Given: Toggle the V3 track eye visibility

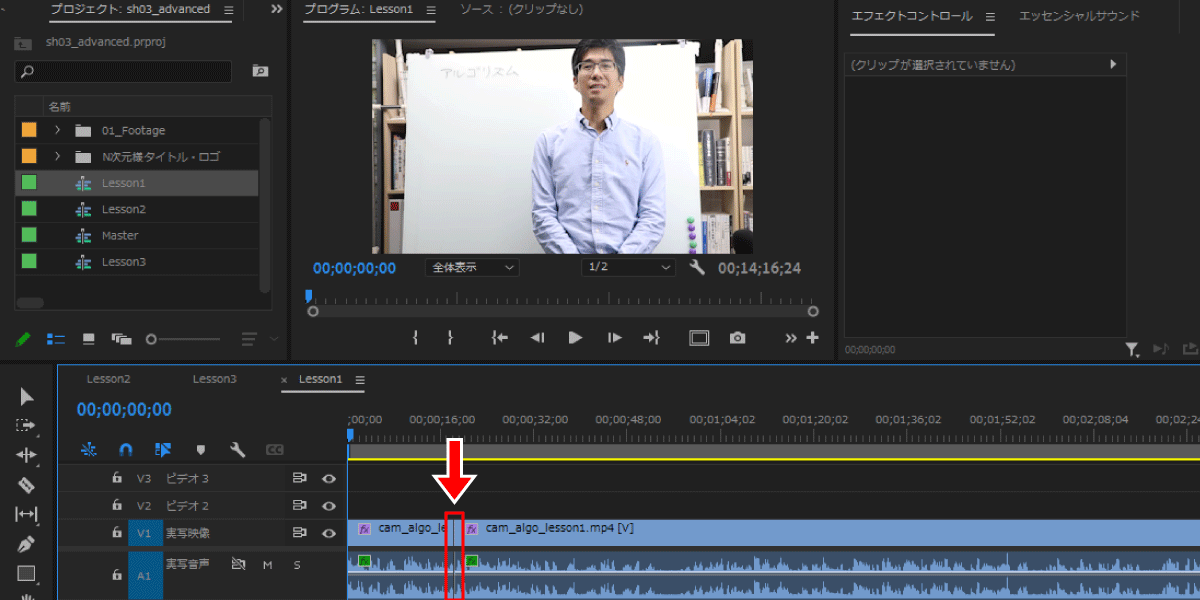Looking at the screenshot, I should [x=328, y=479].
